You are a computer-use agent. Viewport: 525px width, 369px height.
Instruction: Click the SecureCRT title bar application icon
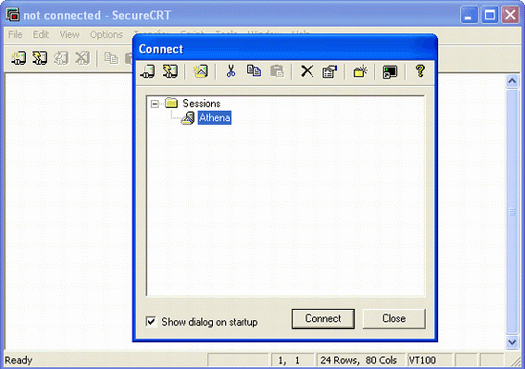pyautogui.click(x=13, y=15)
